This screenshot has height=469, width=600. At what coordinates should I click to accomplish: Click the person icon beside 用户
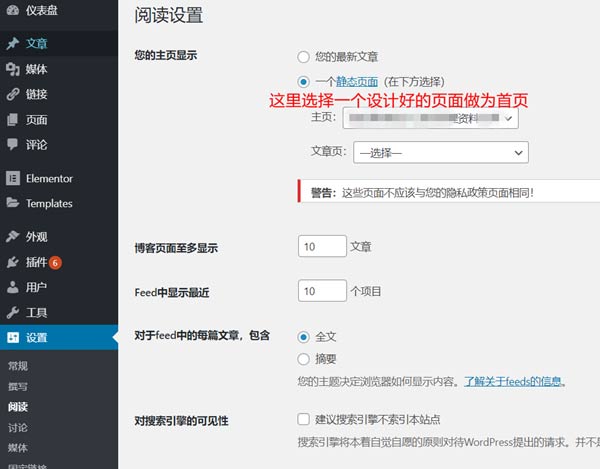click(x=13, y=287)
